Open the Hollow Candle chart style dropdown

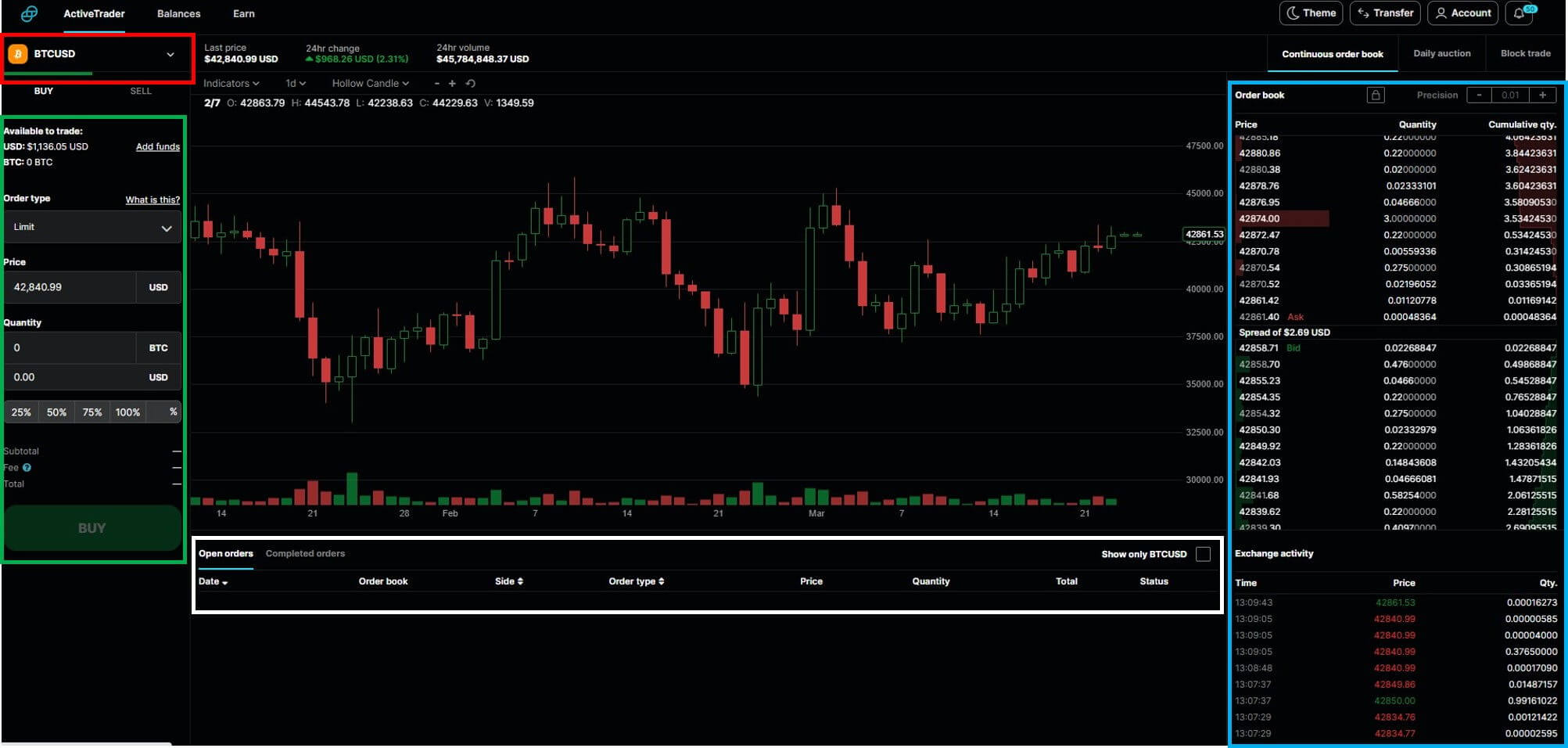(368, 83)
